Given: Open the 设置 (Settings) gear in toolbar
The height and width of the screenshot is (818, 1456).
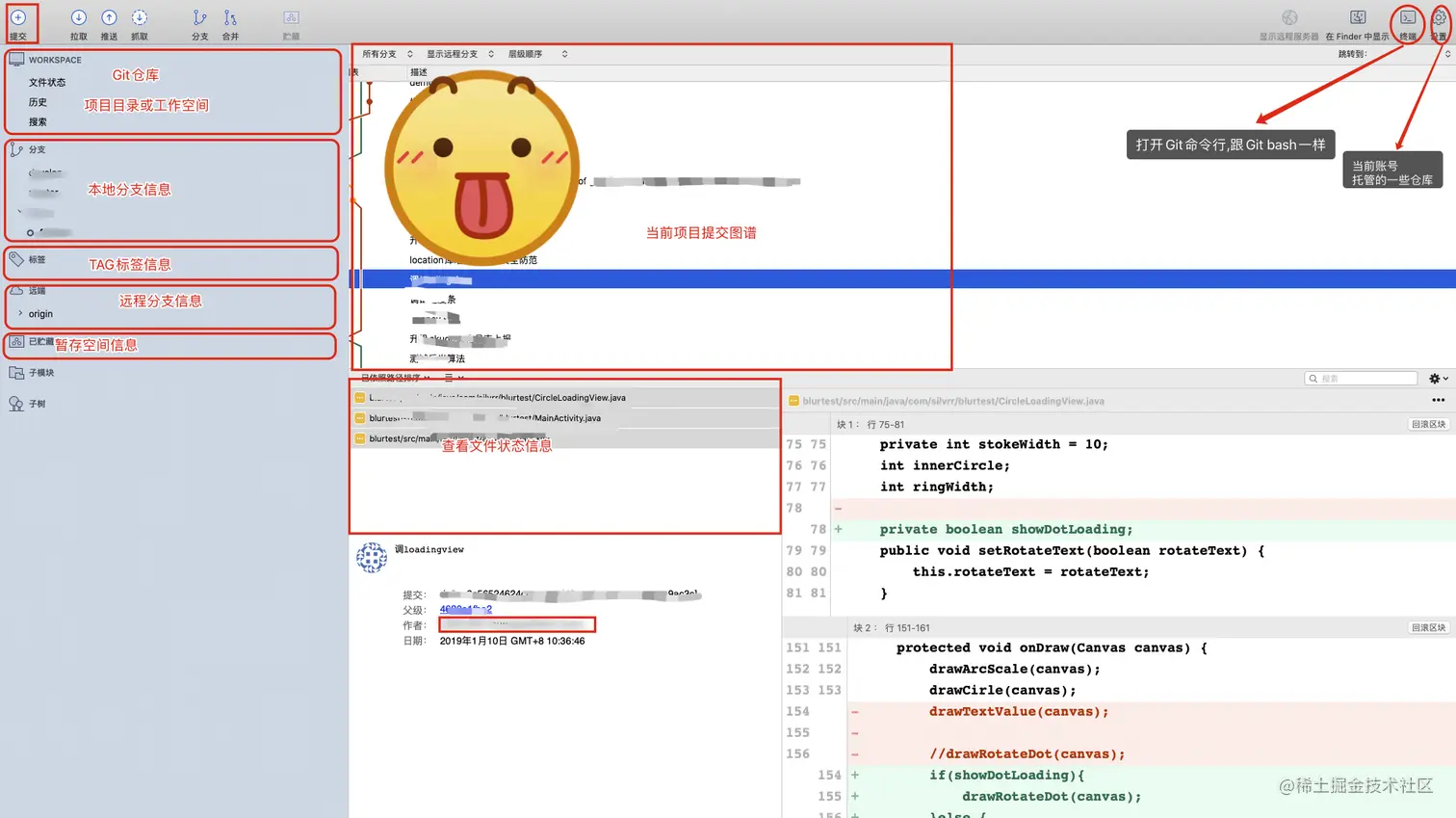Looking at the screenshot, I should 1440,17.
